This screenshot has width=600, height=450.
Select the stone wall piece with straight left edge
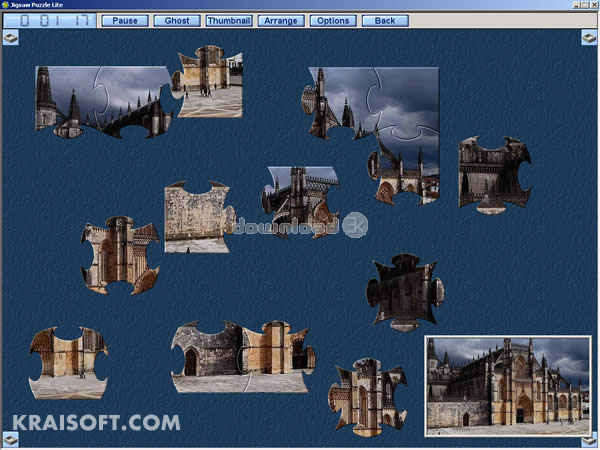pos(200,217)
